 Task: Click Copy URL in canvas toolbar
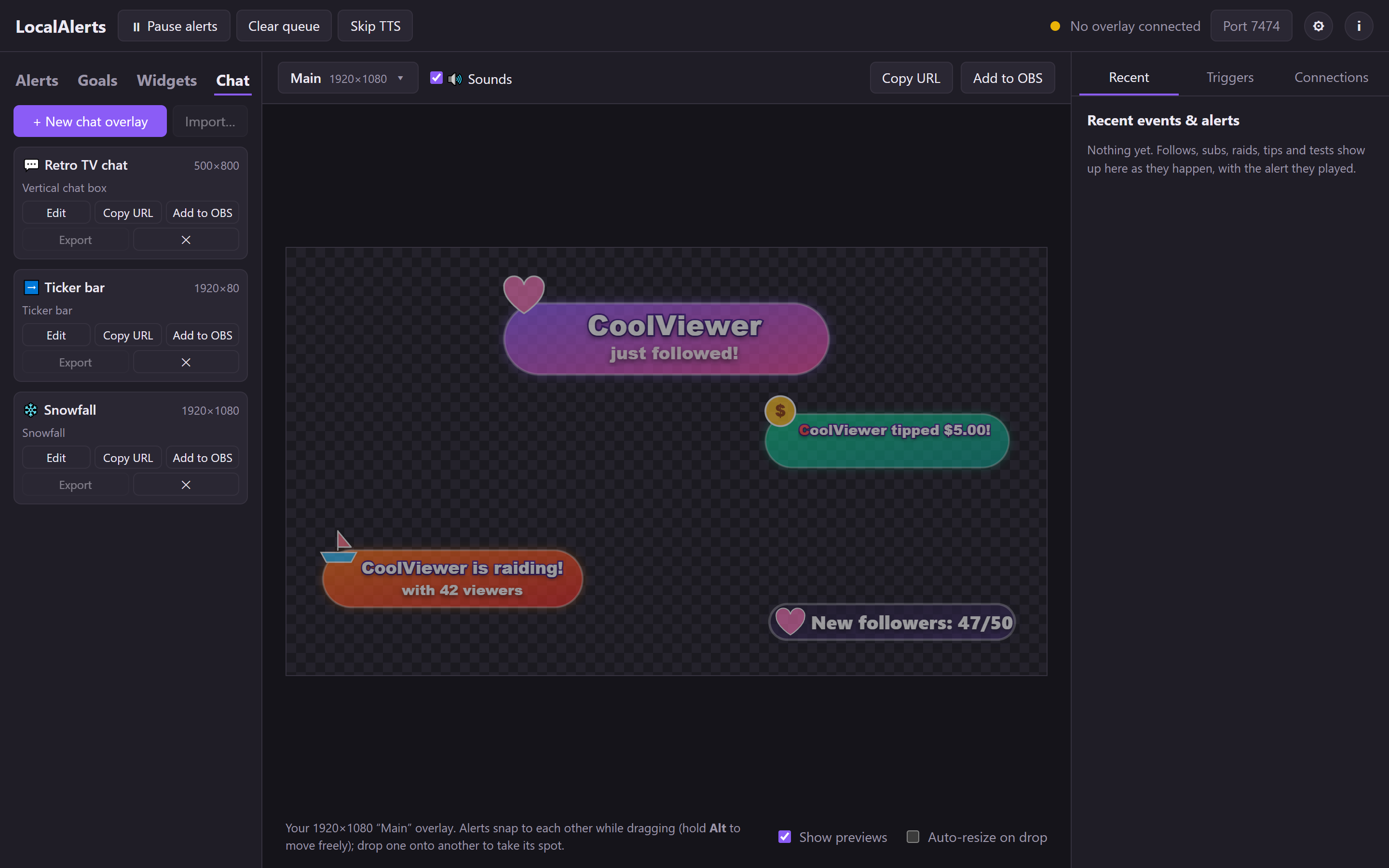point(911,78)
